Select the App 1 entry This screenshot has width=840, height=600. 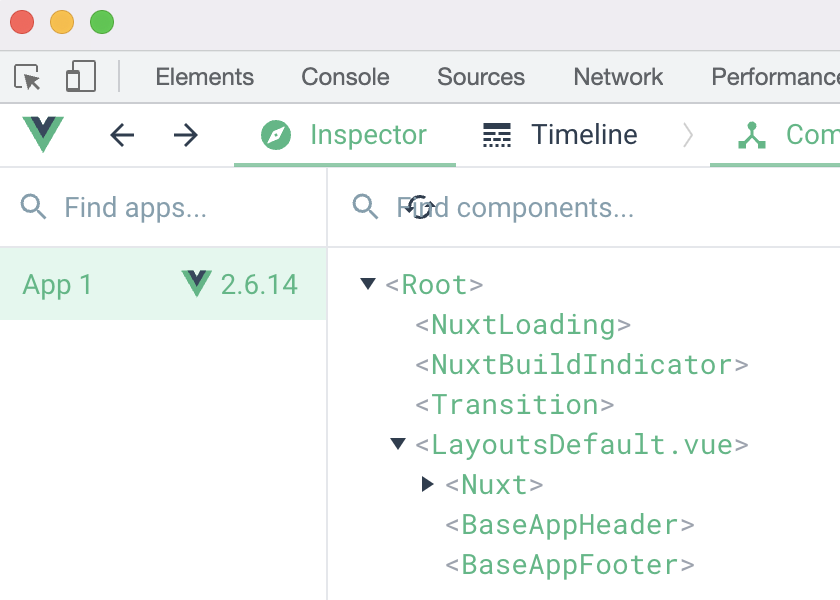(57, 284)
